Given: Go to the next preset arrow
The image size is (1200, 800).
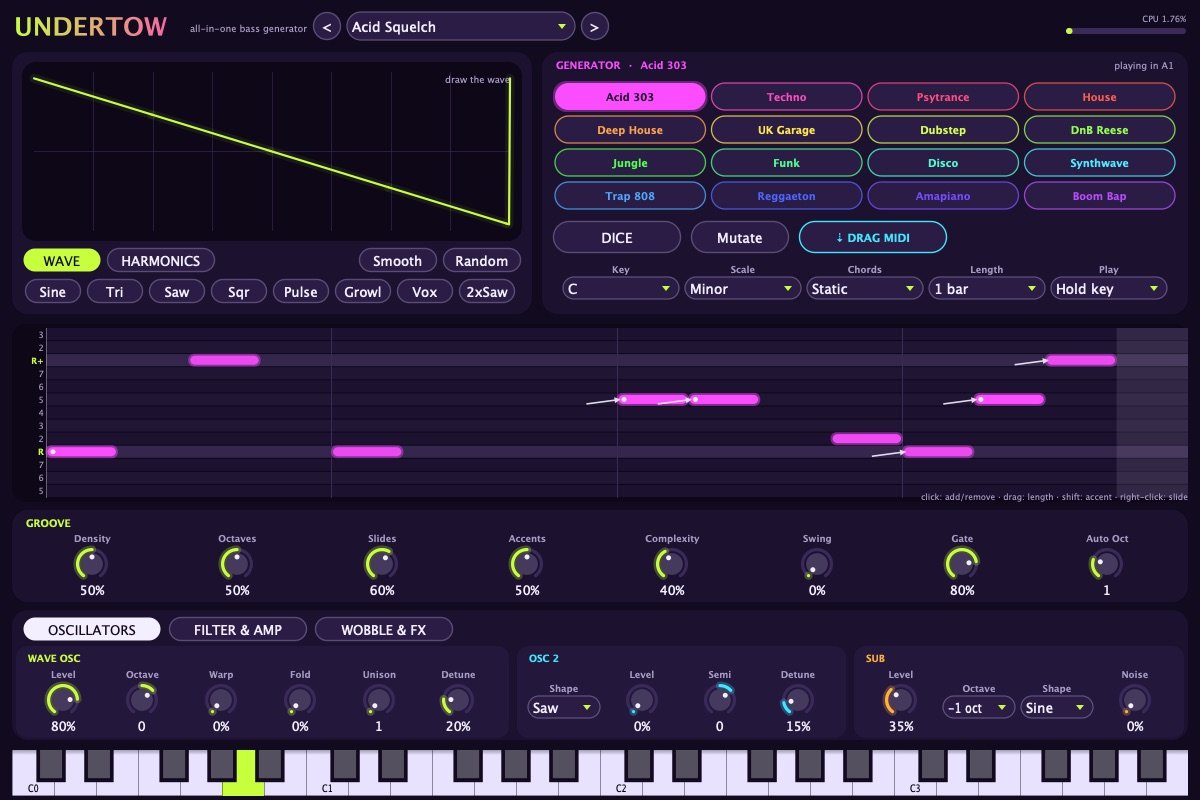Looking at the screenshot, I should (x=595, y=27).
